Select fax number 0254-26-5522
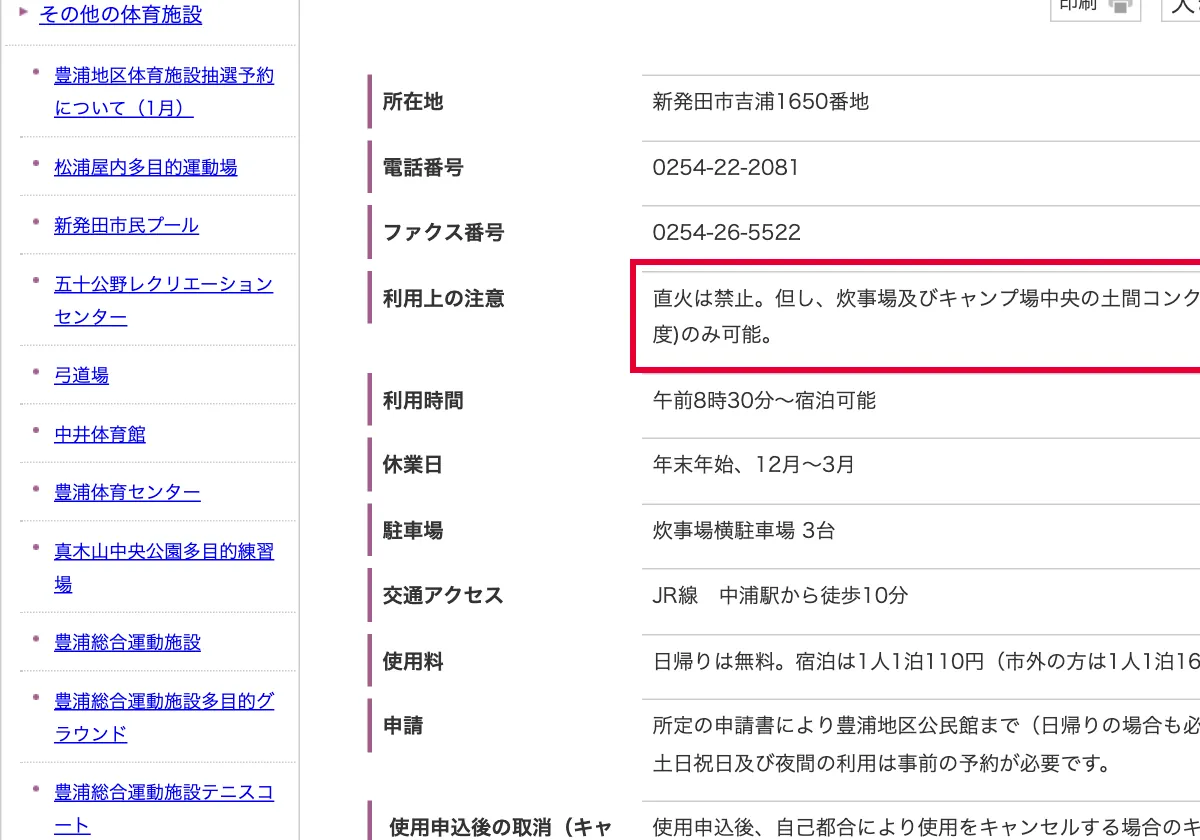 tap(726, 232)
